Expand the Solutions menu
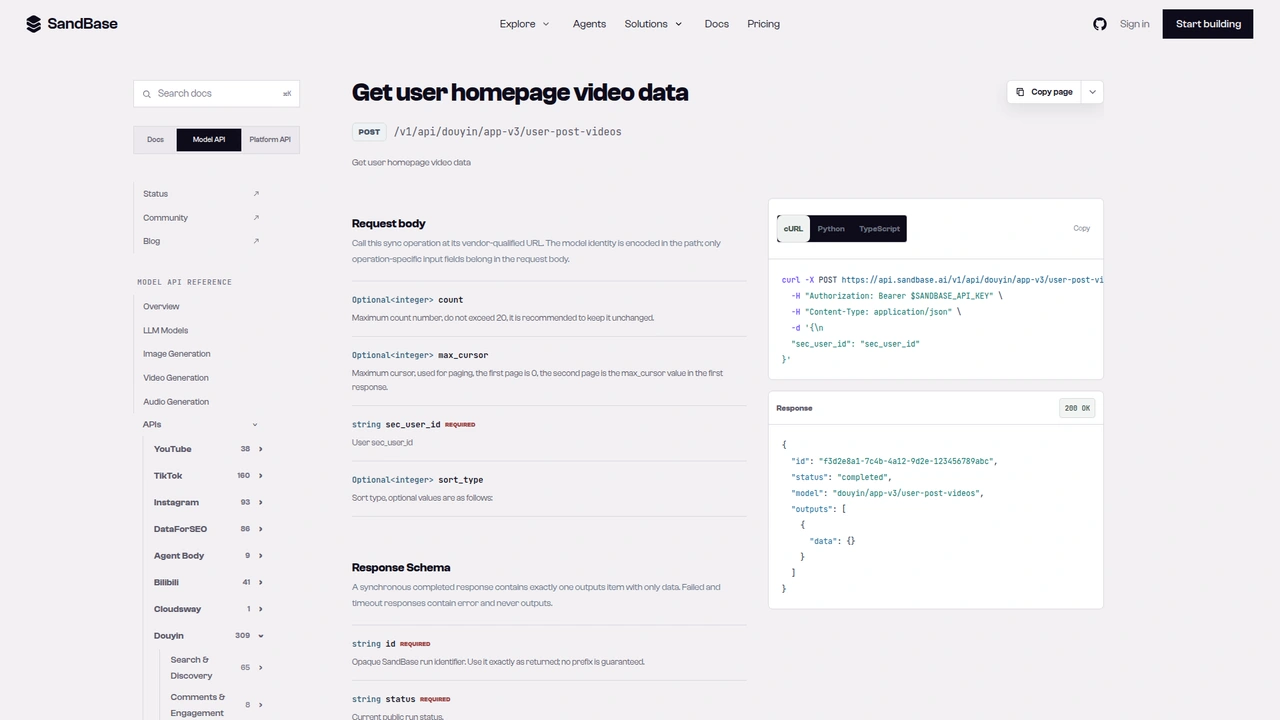Image resolution: width=1280 pixels, height=720 pixels. (654, 24)
